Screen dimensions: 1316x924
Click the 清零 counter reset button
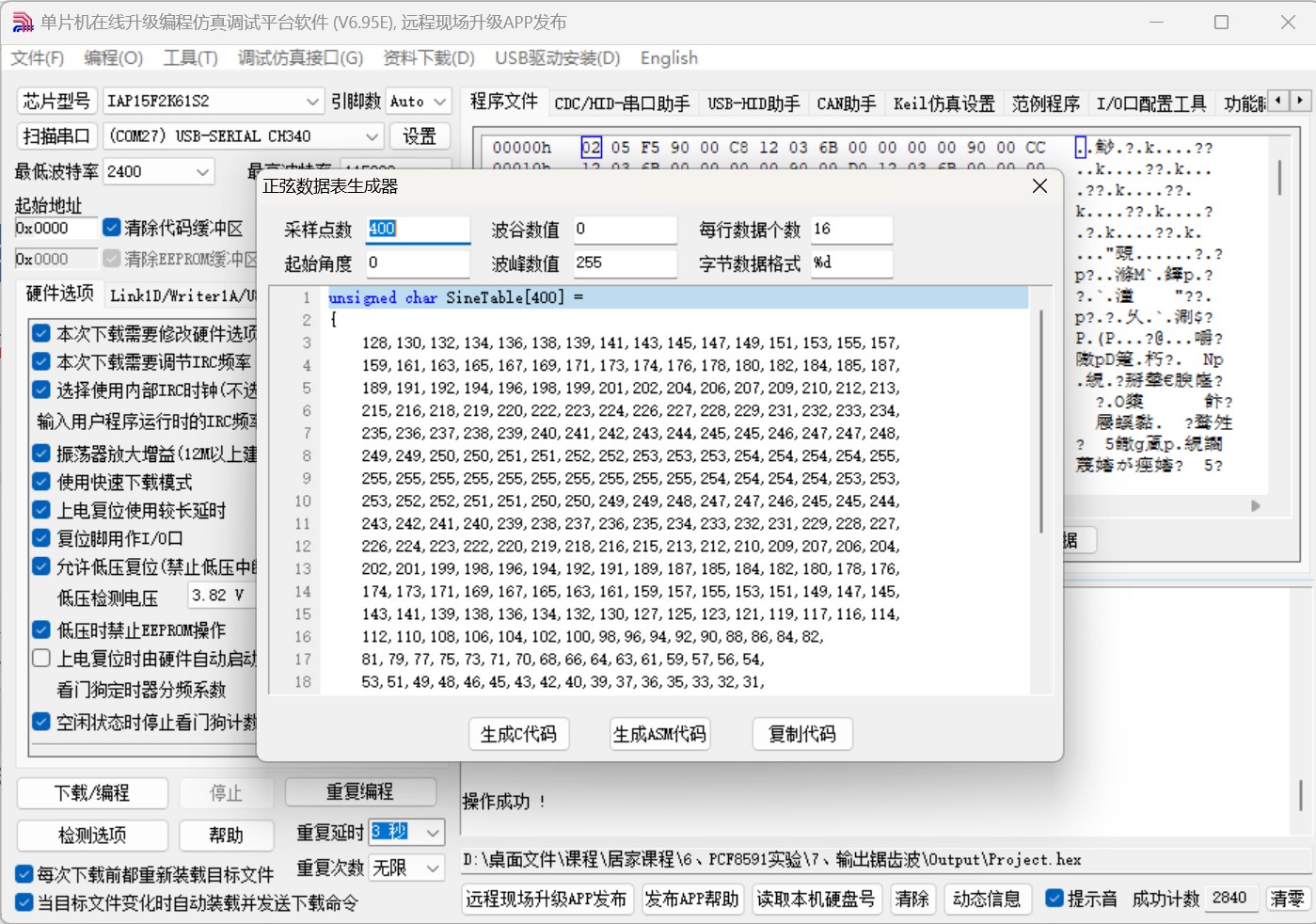pos(1288,899)
